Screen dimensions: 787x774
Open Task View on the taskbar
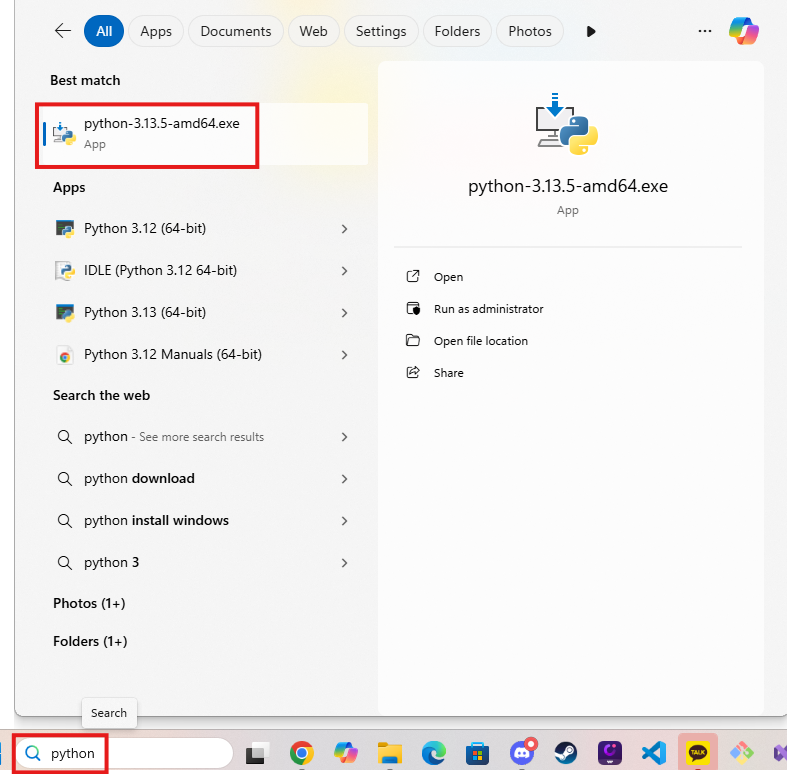257,753
